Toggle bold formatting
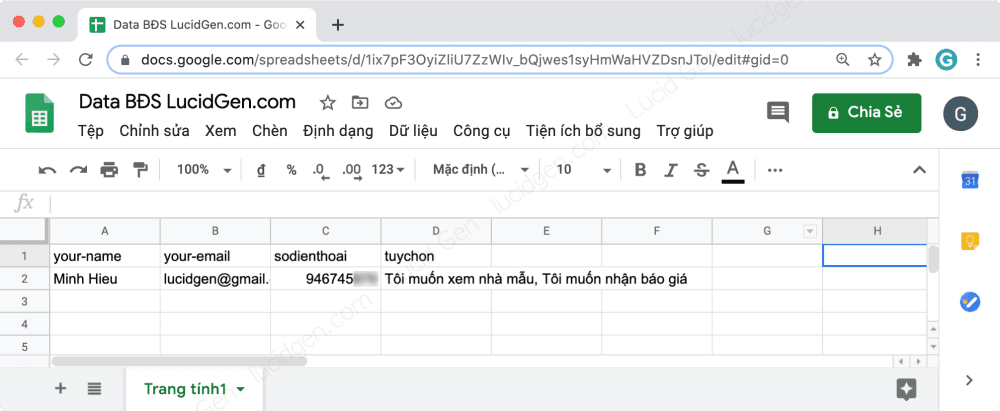The width and height of the screenshot is (1000, 411). pos(641,170)
